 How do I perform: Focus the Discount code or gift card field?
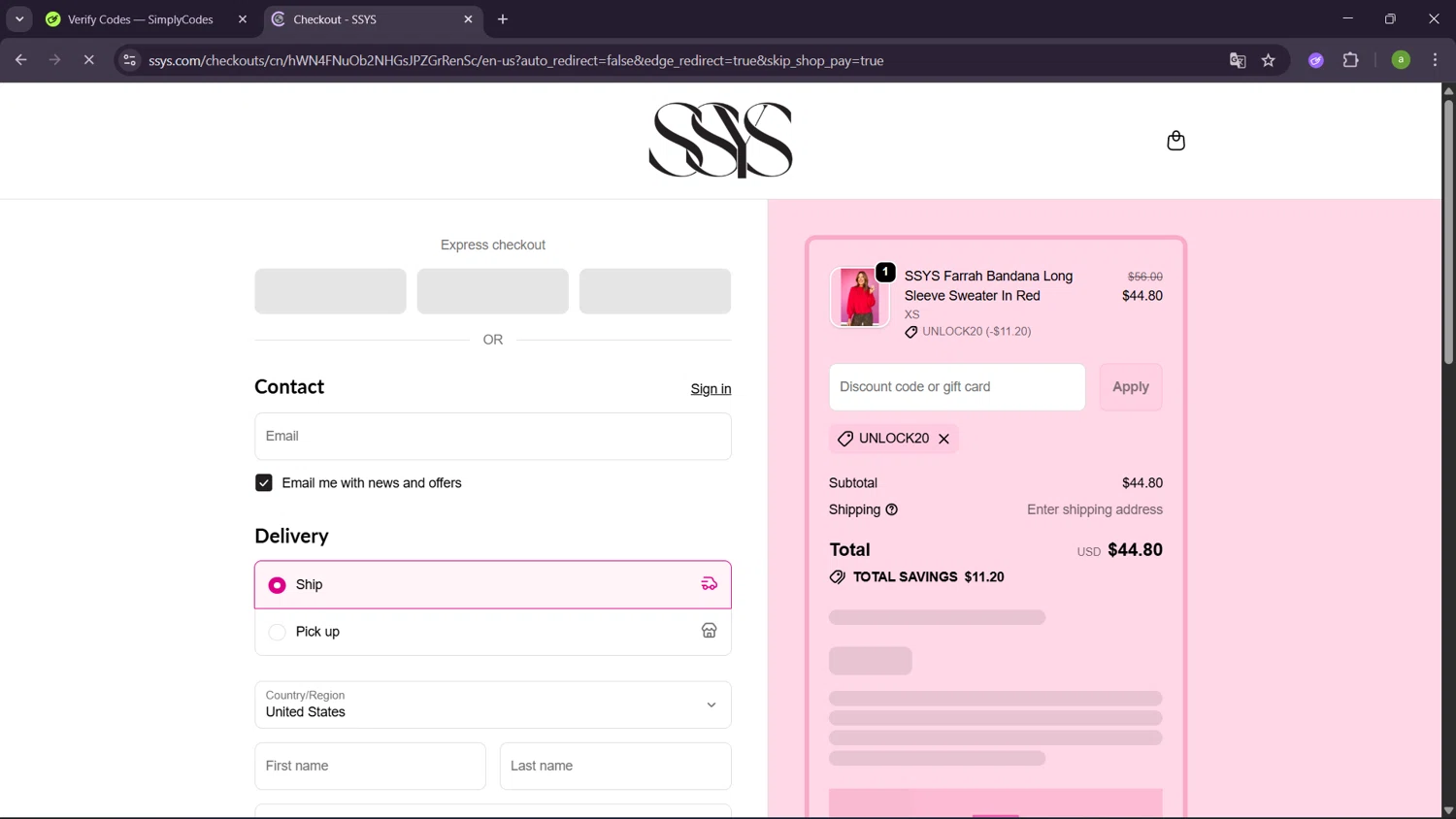click(x=957, y=387)
